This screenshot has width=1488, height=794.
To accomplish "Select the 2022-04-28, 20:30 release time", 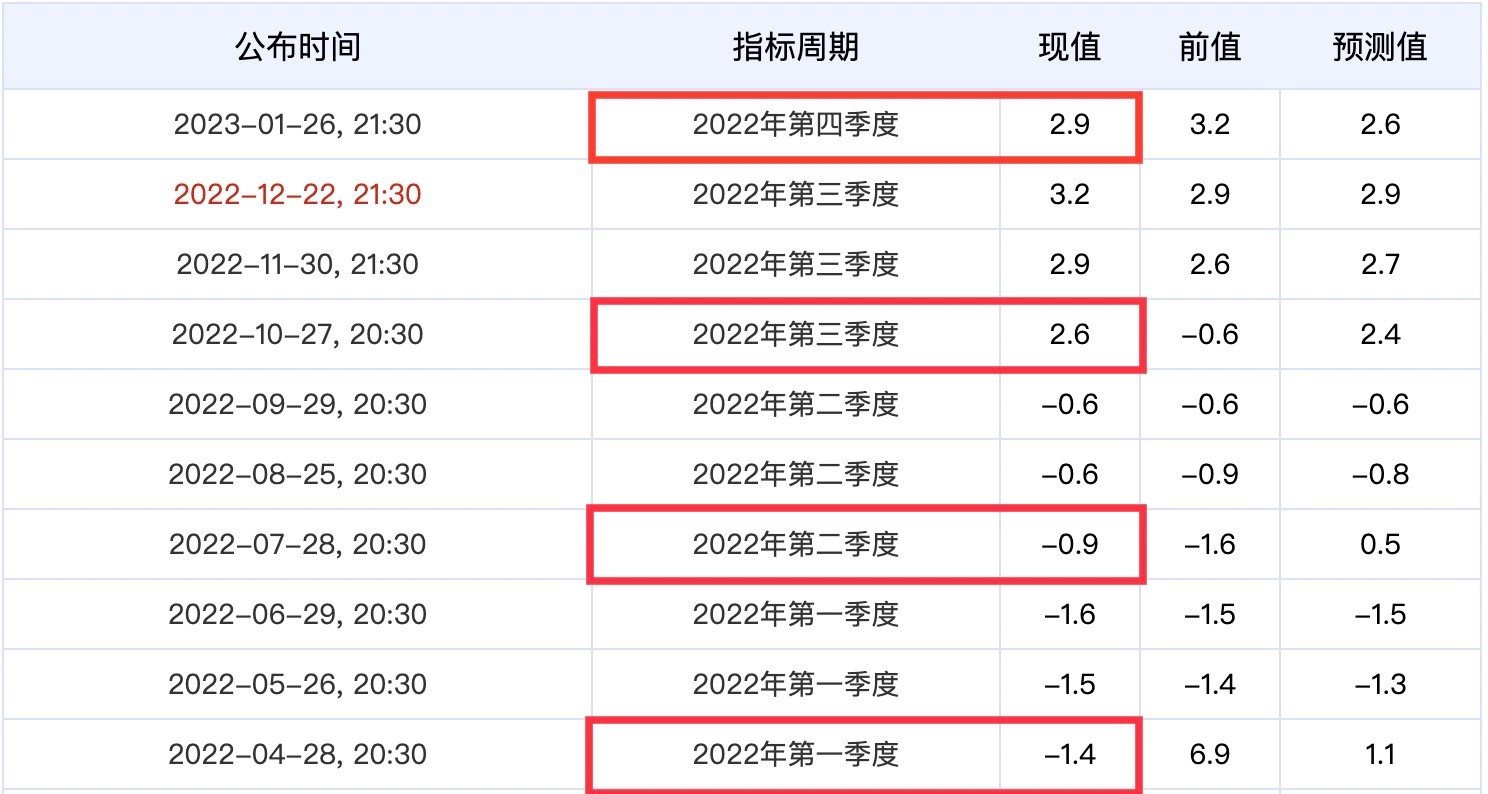I will 298,754.
